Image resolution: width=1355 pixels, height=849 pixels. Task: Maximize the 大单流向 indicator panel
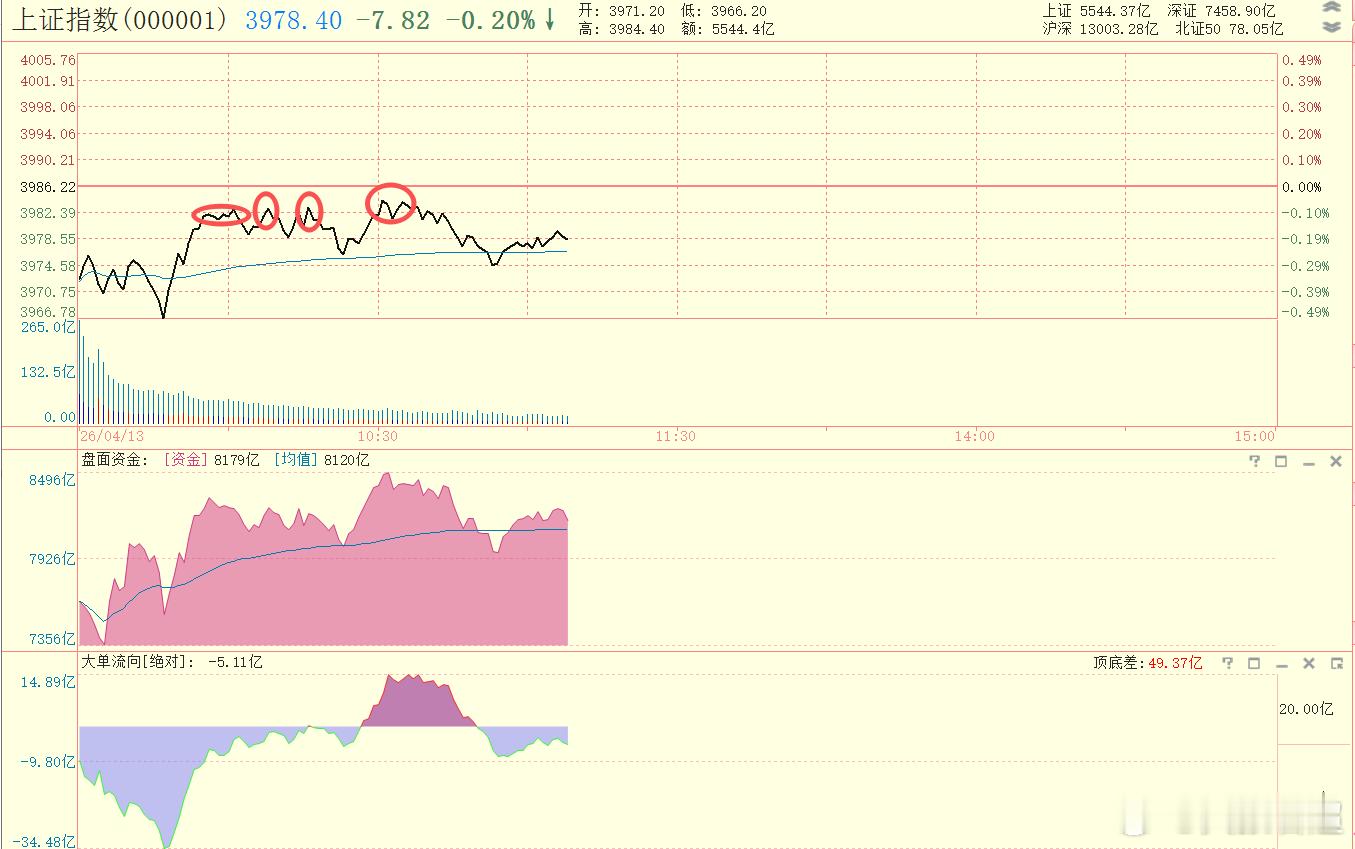click(1254, 663)
